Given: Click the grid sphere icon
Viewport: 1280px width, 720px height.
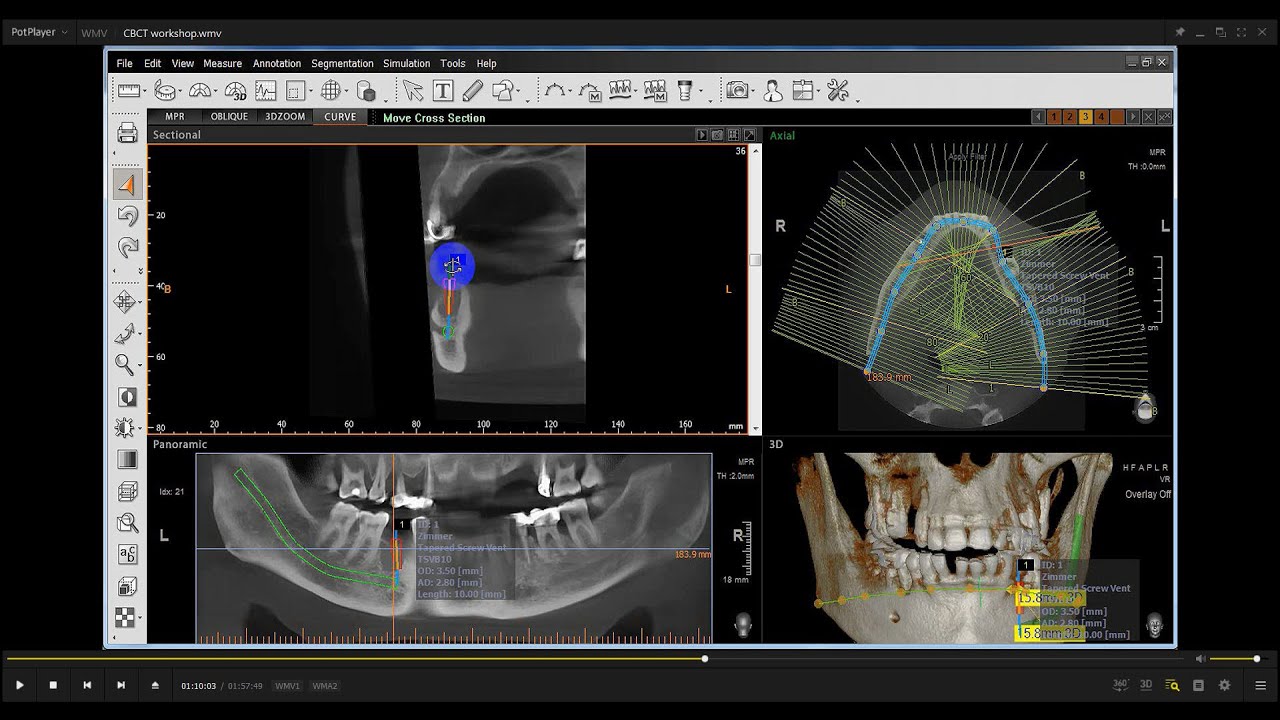Looking at the screenshot, I should [330, 91].
